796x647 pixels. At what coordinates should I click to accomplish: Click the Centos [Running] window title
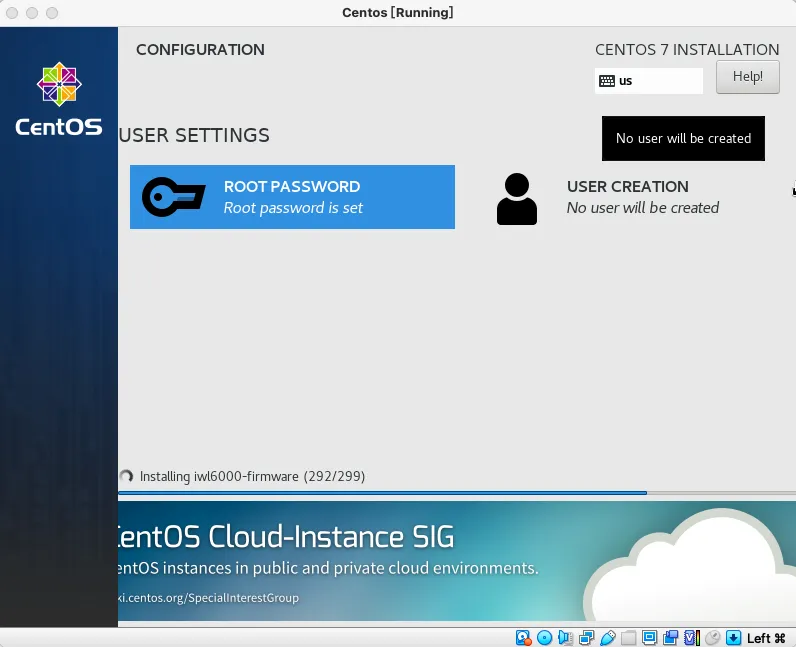pos(397,12)
